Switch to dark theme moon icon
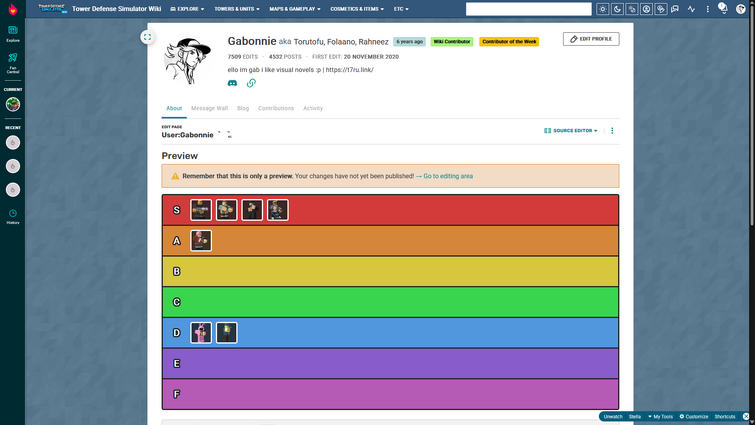755x425 pixels. click(617, 9)
